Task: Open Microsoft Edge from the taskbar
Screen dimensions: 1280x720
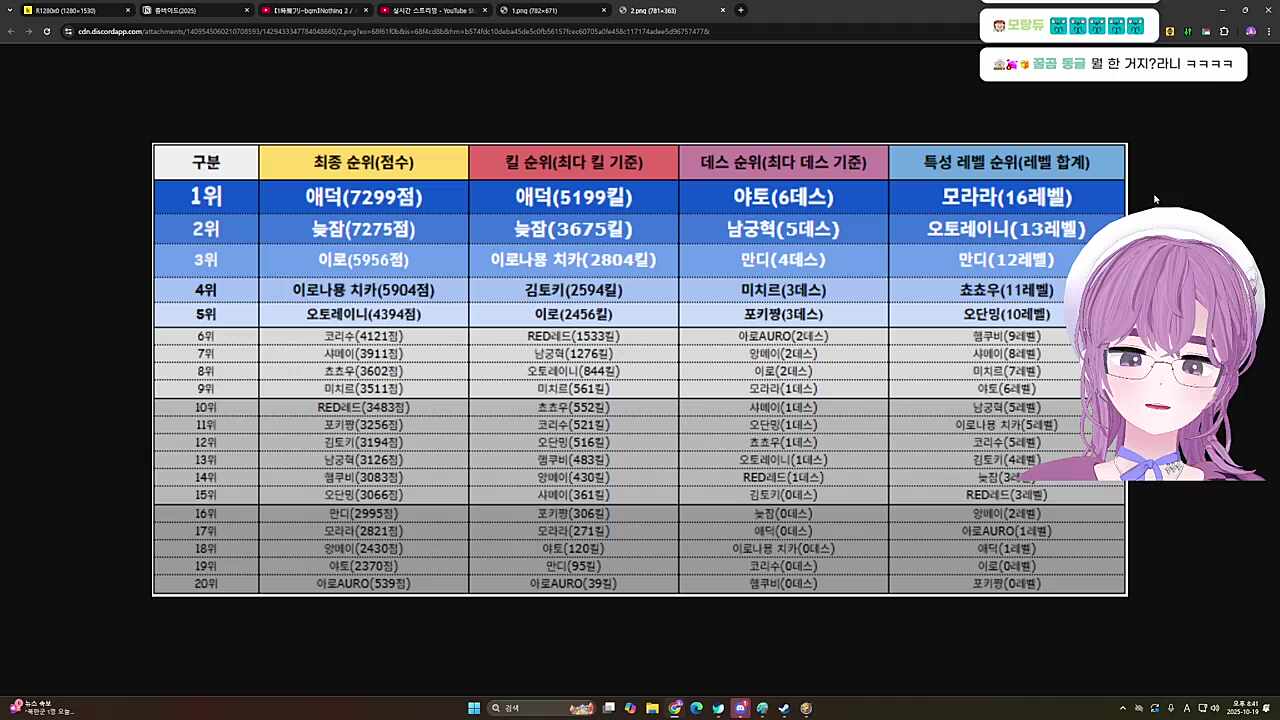Action: tap(696, 708)
